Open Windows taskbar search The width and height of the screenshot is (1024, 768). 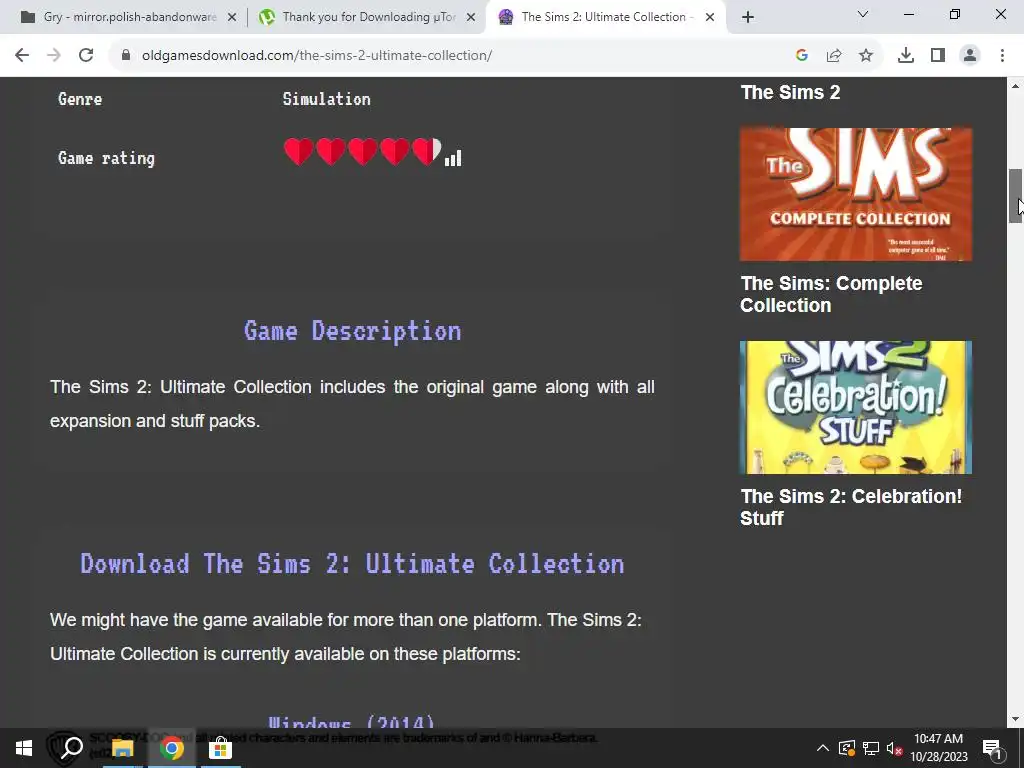pyautogui.click(x=72, y=748)
